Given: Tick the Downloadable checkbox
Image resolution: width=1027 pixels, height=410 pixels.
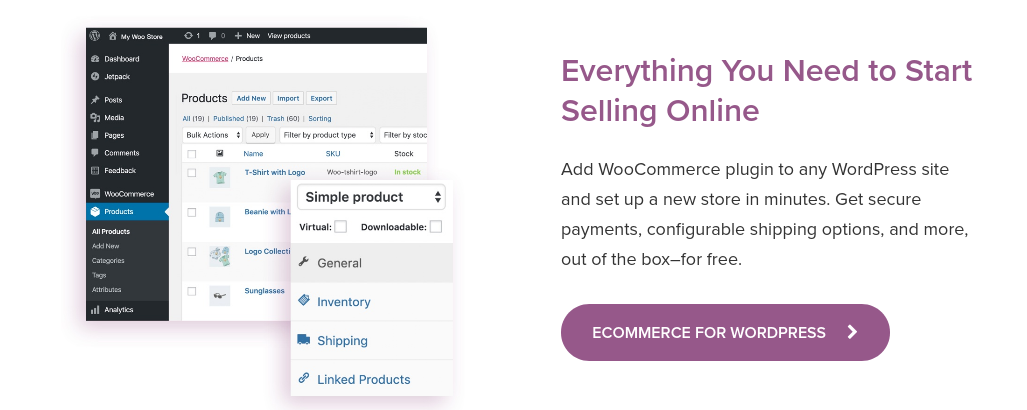Looking at the screenshot, I should coord(436,227).
